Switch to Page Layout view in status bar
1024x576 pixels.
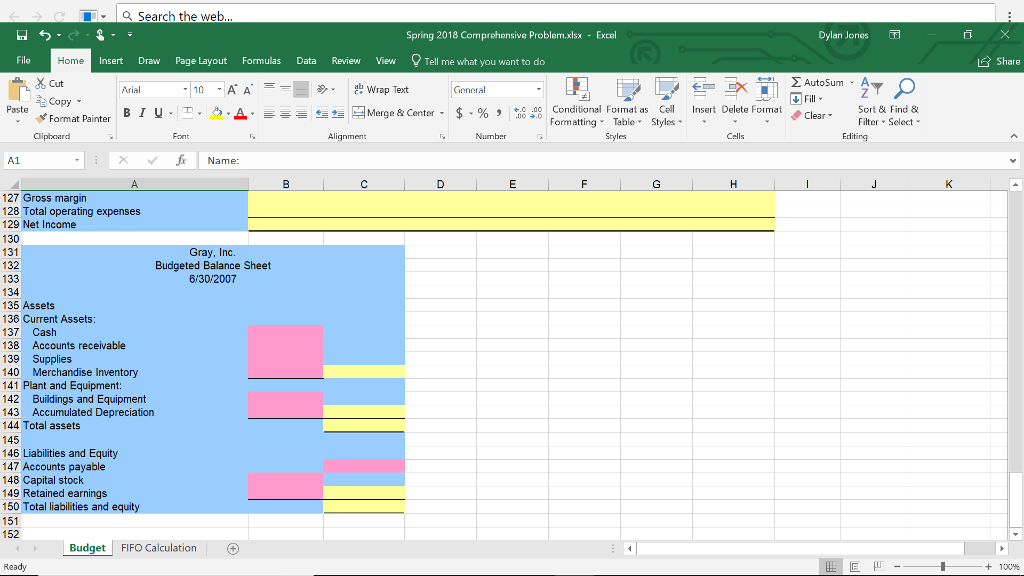coord(855,567)
